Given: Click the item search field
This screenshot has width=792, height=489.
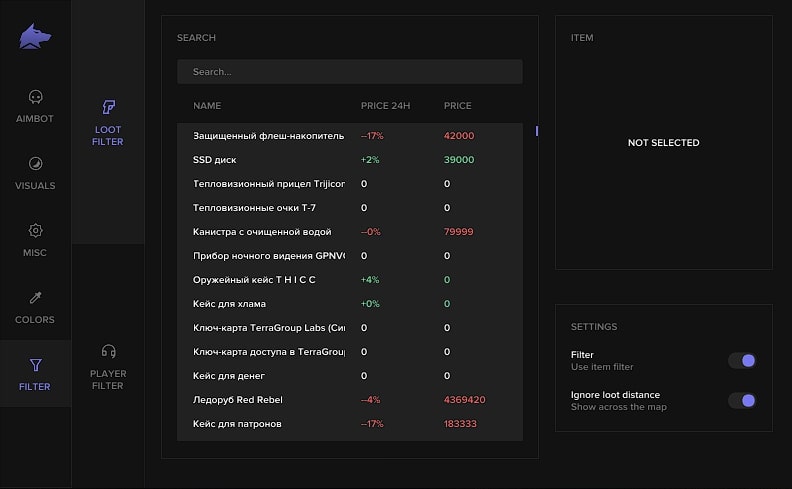Looking at the screenshot, I should (x=349, y=72).
